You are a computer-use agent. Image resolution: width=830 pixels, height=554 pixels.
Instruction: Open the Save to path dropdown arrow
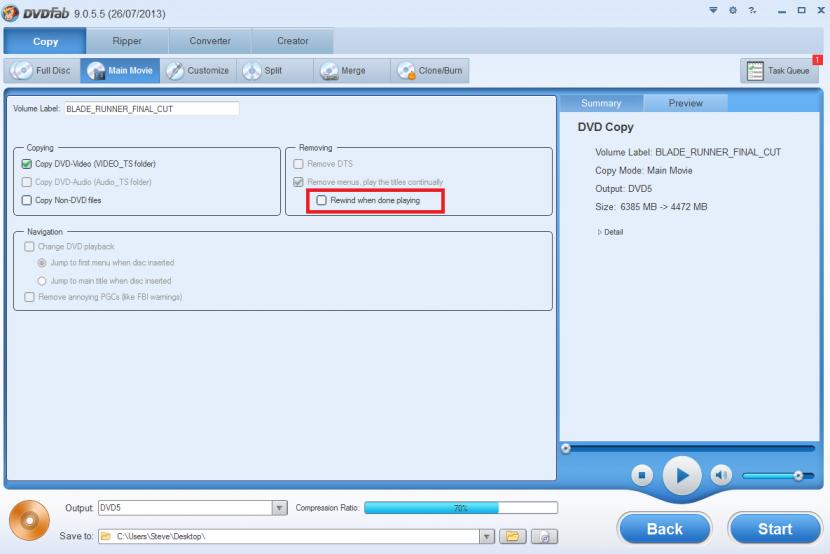486,537
